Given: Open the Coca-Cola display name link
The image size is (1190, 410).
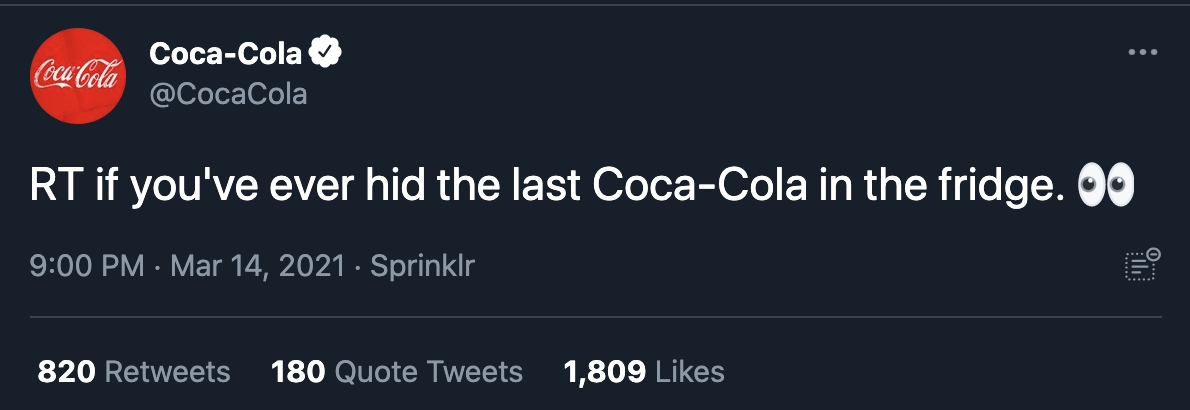Looking at the screenshot, I should pos(225,54).
